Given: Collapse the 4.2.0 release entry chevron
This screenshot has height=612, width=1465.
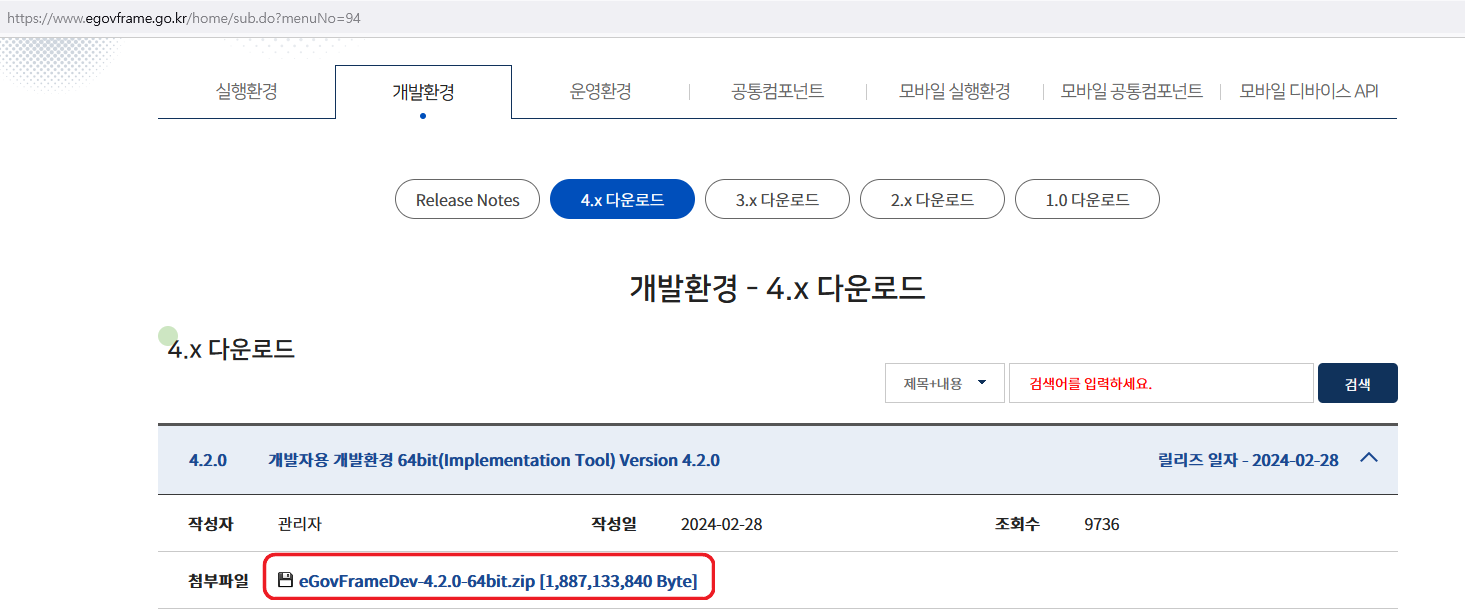Looking at the screenshot, I should point(1370,458).
